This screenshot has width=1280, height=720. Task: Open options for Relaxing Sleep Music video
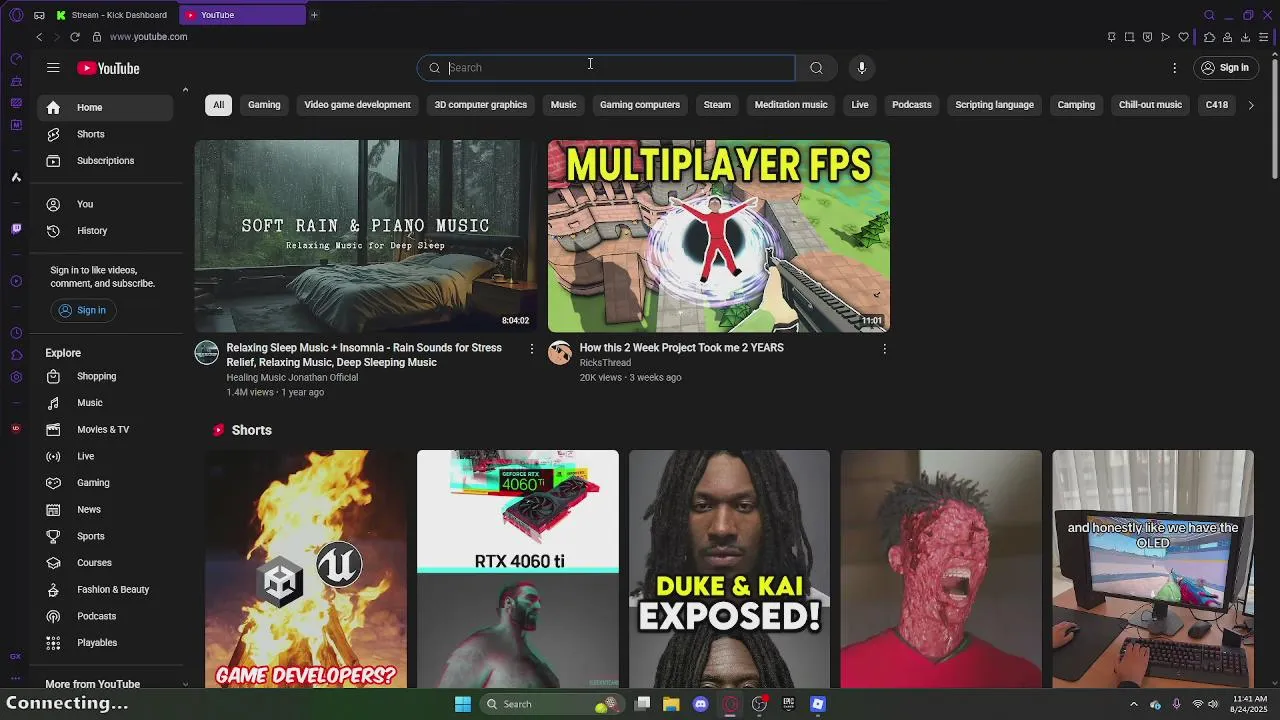pos(531,348)
